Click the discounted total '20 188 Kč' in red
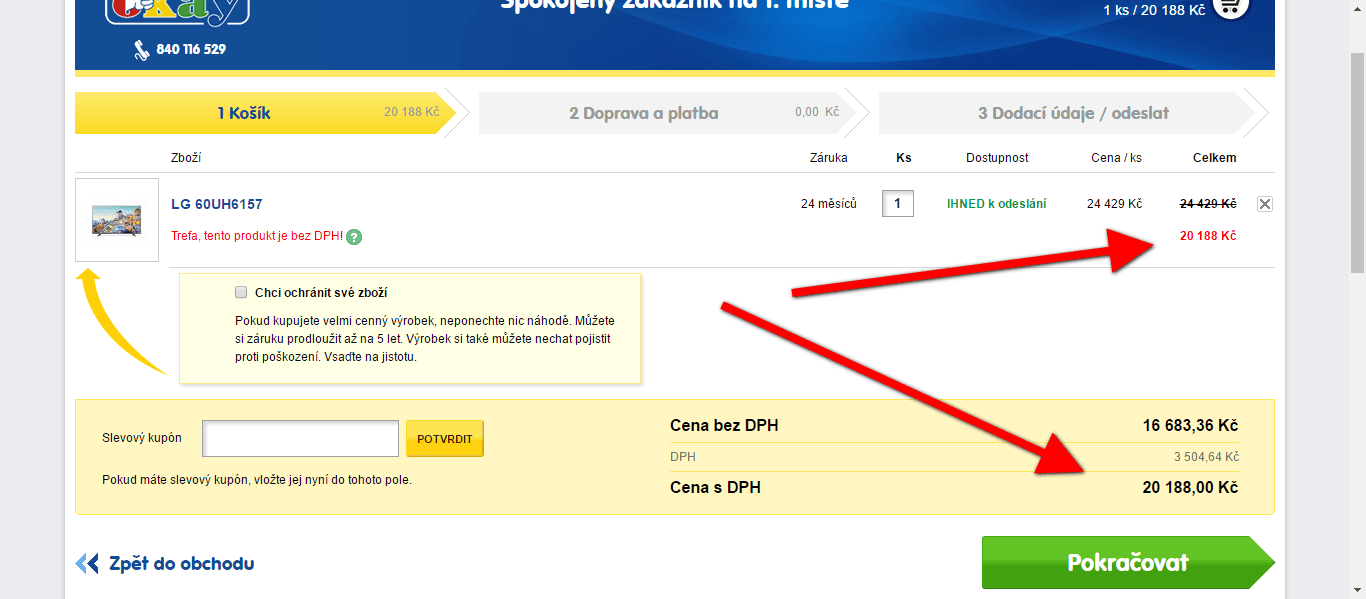The width and height of the screenshot is (1366, 599). click(1208, 236)
